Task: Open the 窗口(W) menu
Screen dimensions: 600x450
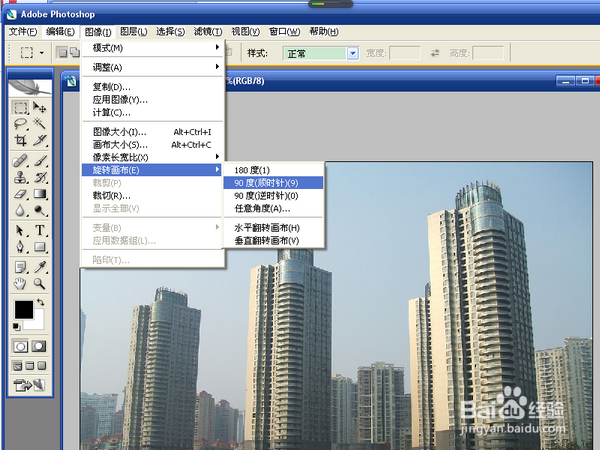Action: [x=284, y=32]
